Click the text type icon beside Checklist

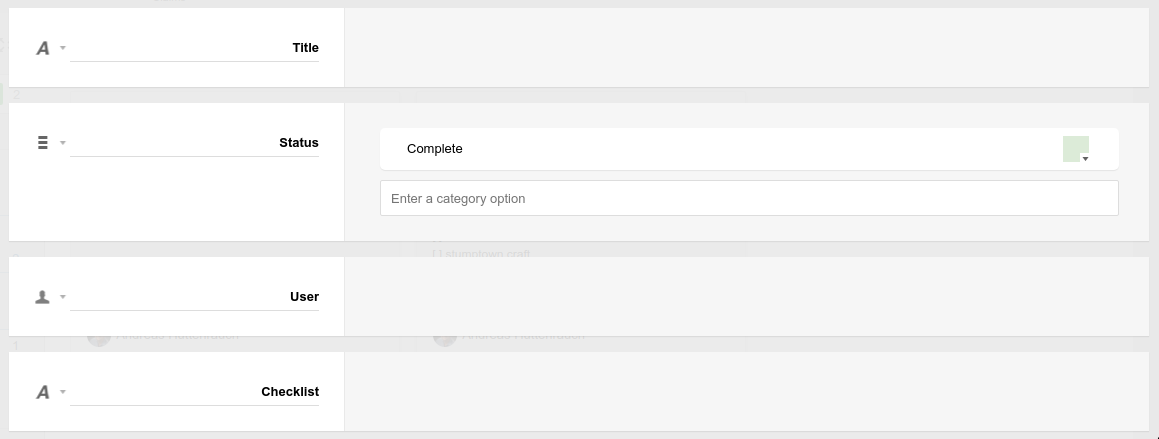pyautogui.click(x=43, y=392)
